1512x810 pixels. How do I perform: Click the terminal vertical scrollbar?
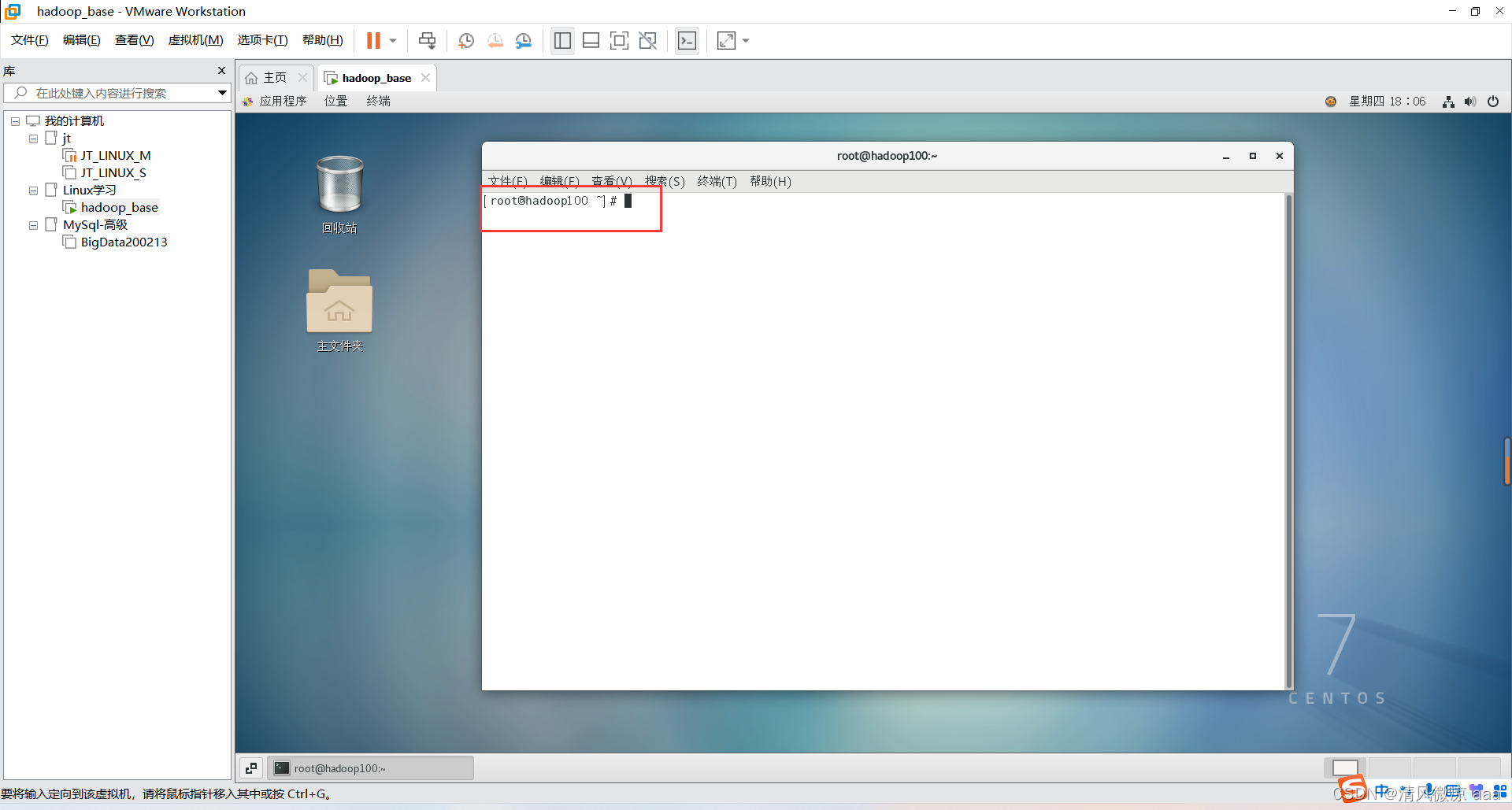click(1289, 441)
